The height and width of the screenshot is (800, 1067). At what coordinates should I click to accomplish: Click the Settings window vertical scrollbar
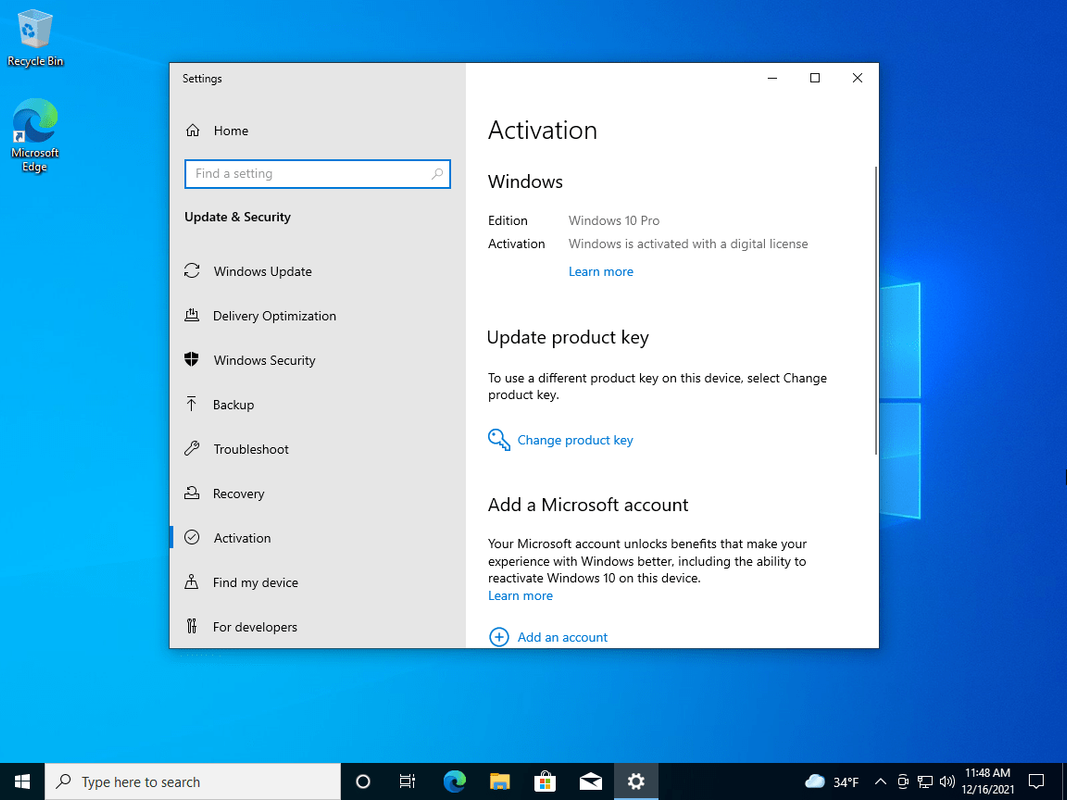875,310
